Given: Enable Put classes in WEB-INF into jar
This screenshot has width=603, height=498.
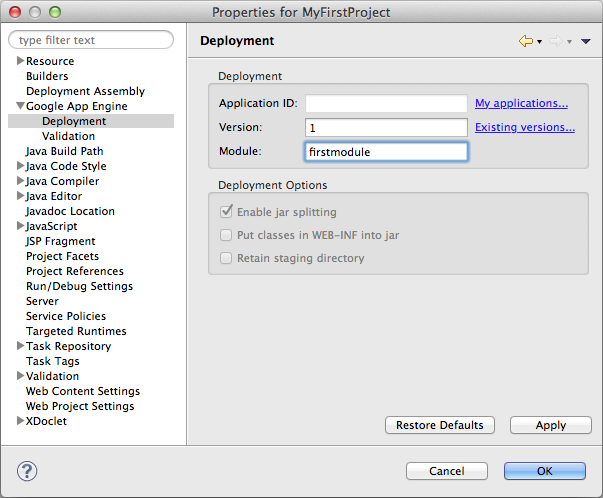Looking at the screenshot, I should [x=226, y=235].
